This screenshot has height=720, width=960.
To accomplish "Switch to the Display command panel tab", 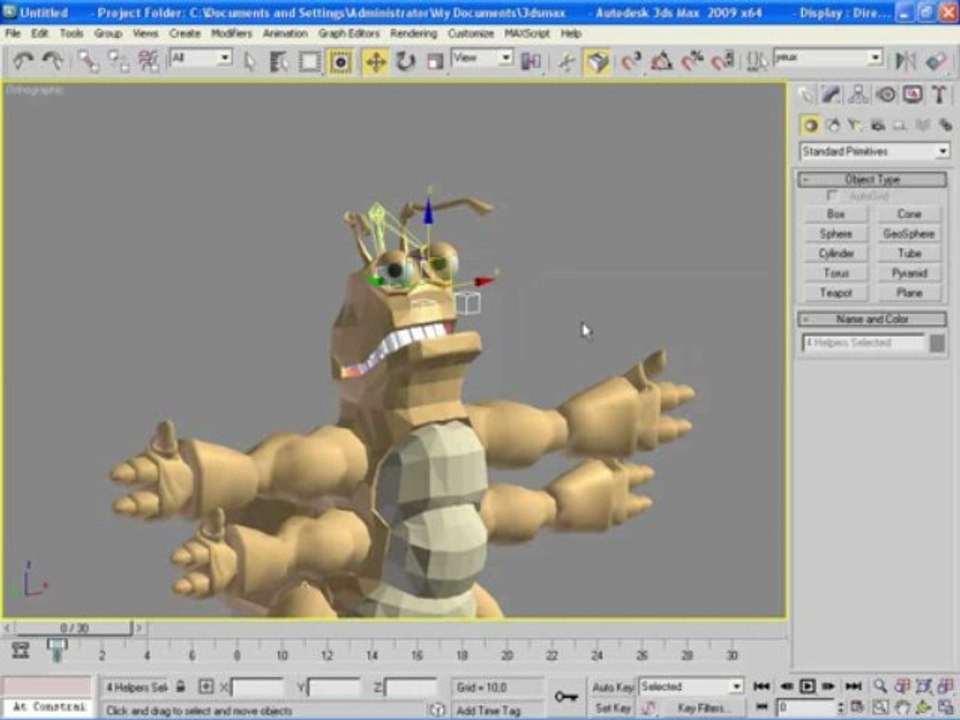I will coord(913,94).
